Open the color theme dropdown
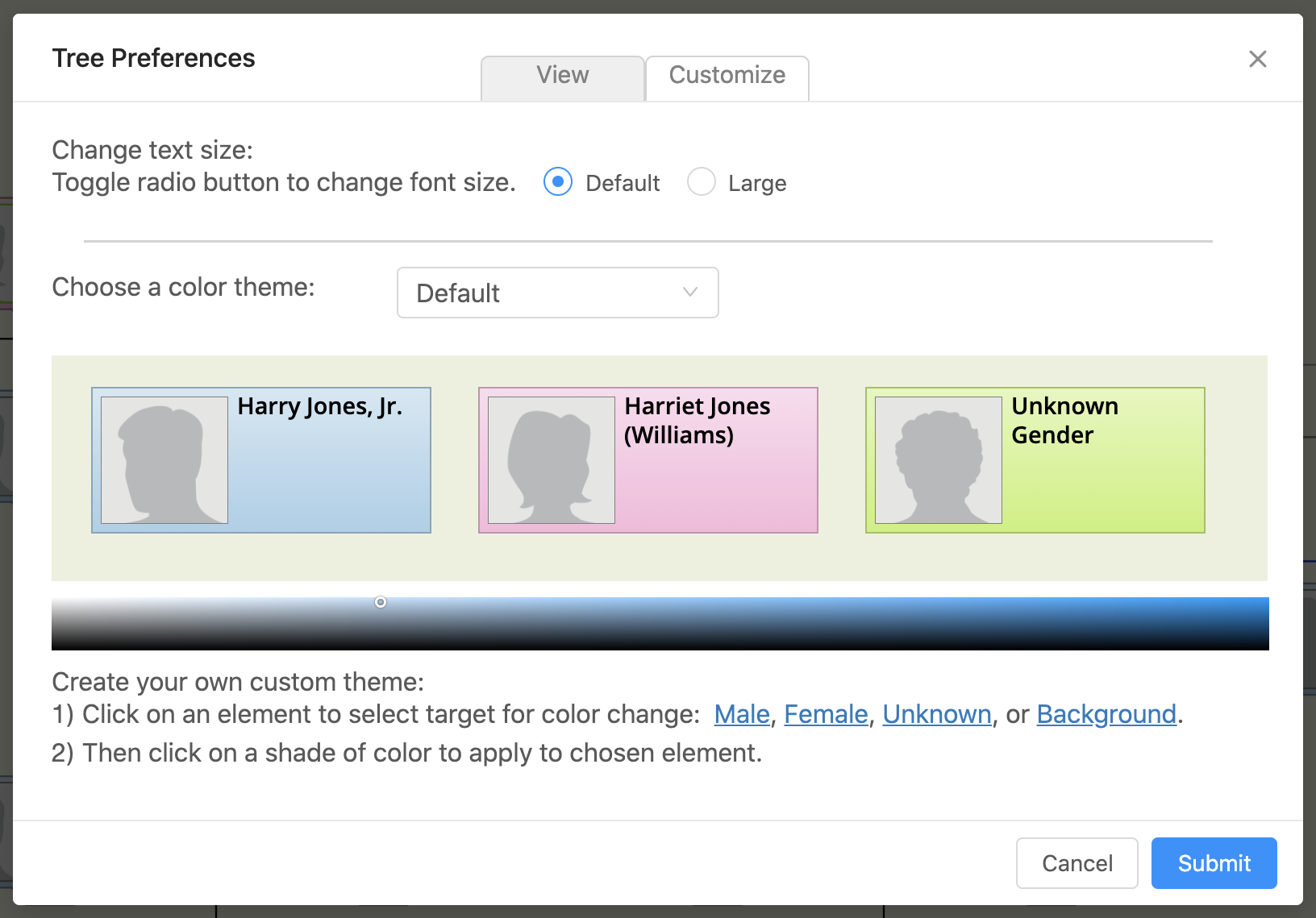The image size is (1316, 918). pyautogui.click(x=557, y=293)
